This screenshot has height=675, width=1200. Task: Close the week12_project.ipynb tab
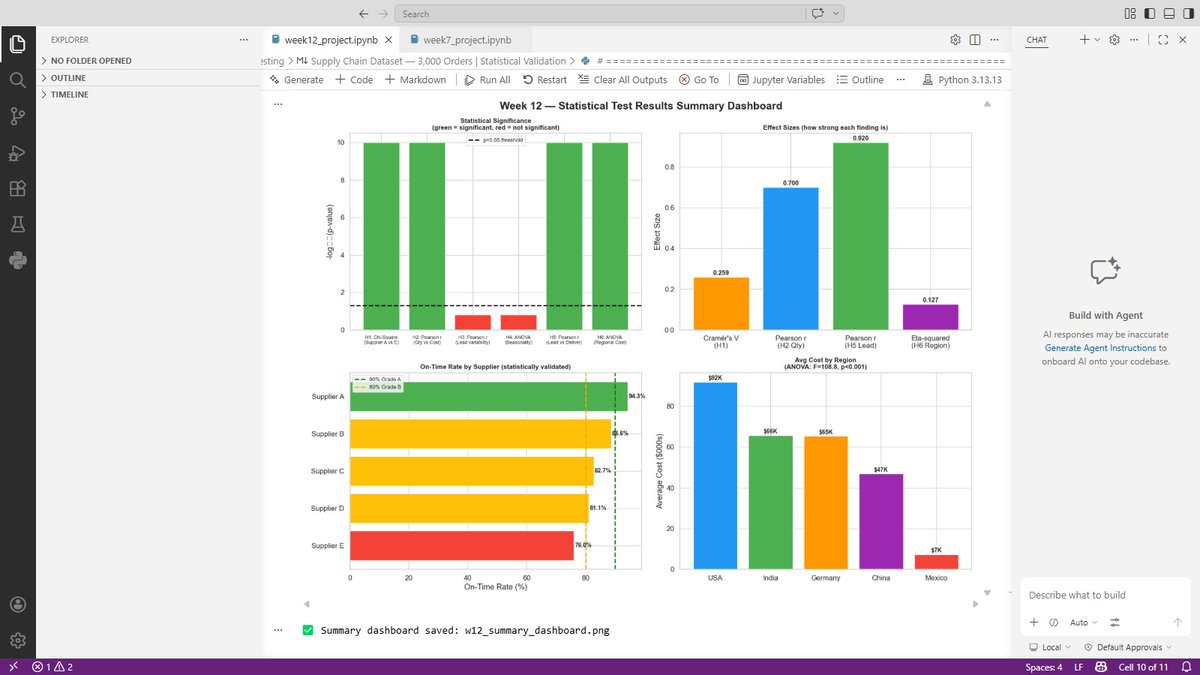[x=388, y=40]
